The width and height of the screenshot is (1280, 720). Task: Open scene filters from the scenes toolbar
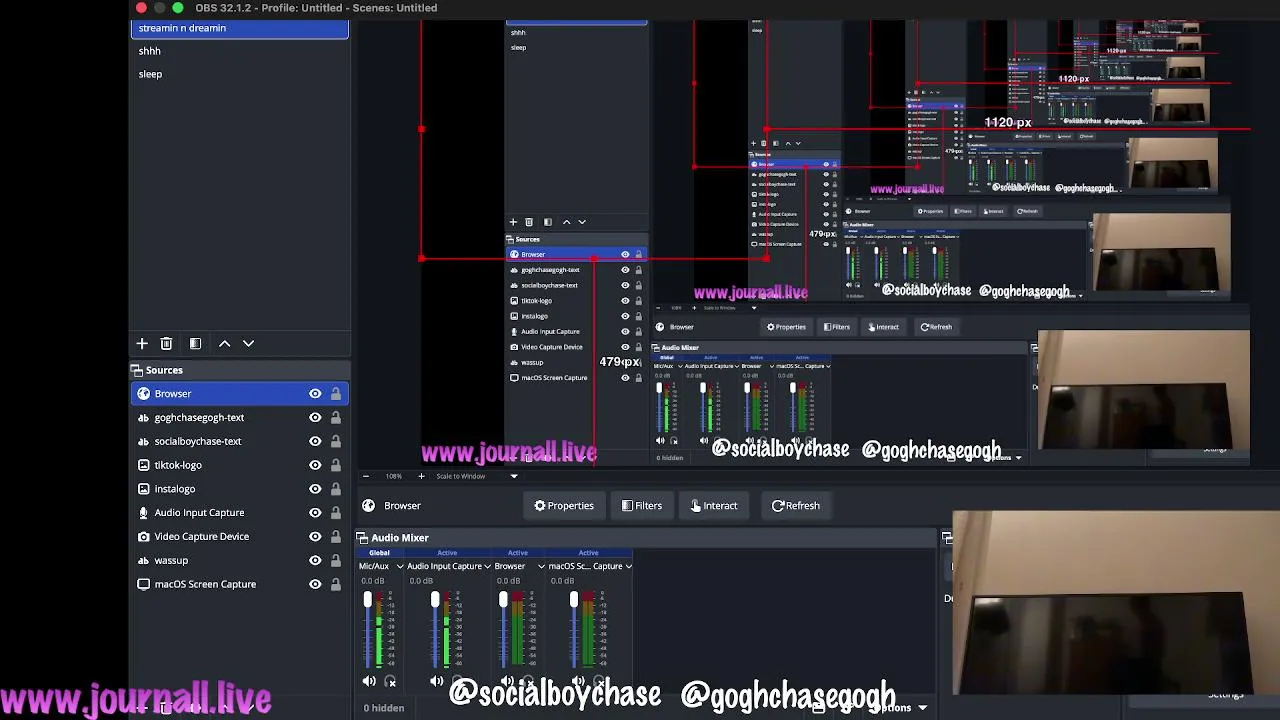(x=195, y=344)
